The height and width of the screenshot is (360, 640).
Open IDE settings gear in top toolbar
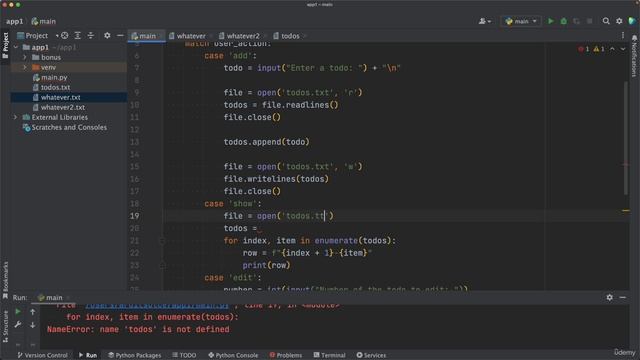(619, 21)
